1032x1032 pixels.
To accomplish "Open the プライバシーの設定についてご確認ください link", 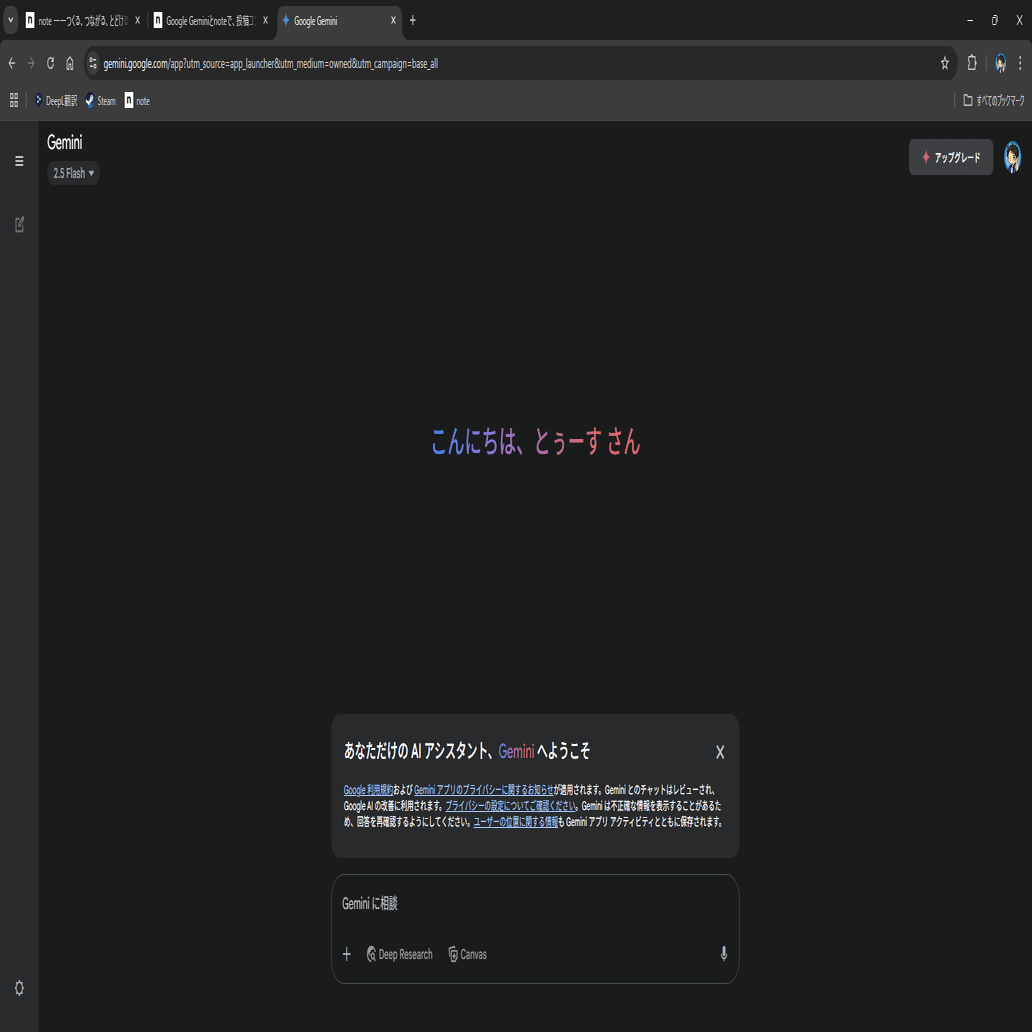I will click(x=511, y=806).
